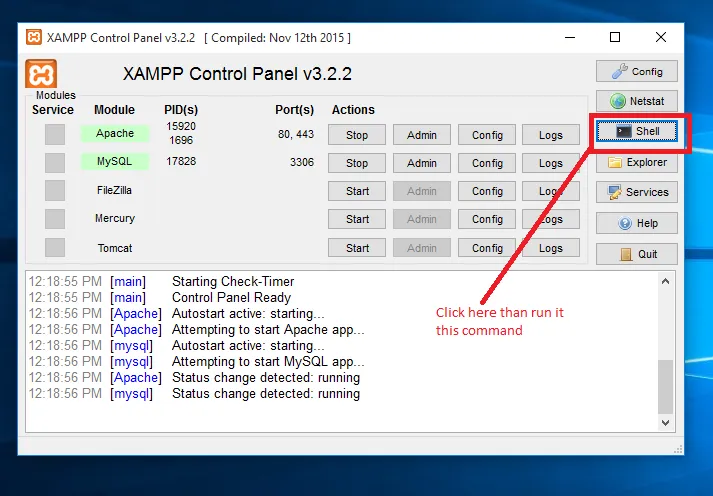The height and width of the screenshot is (496, 713).
Task: Toggle the Mercury service checkbox
Action: [x=55, y=219]
